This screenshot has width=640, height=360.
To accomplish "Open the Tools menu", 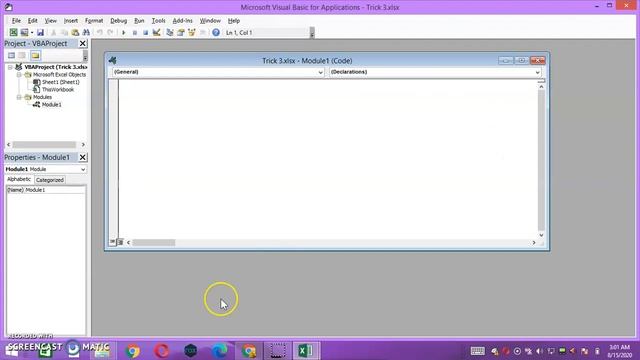I will (x=158, y=20).
